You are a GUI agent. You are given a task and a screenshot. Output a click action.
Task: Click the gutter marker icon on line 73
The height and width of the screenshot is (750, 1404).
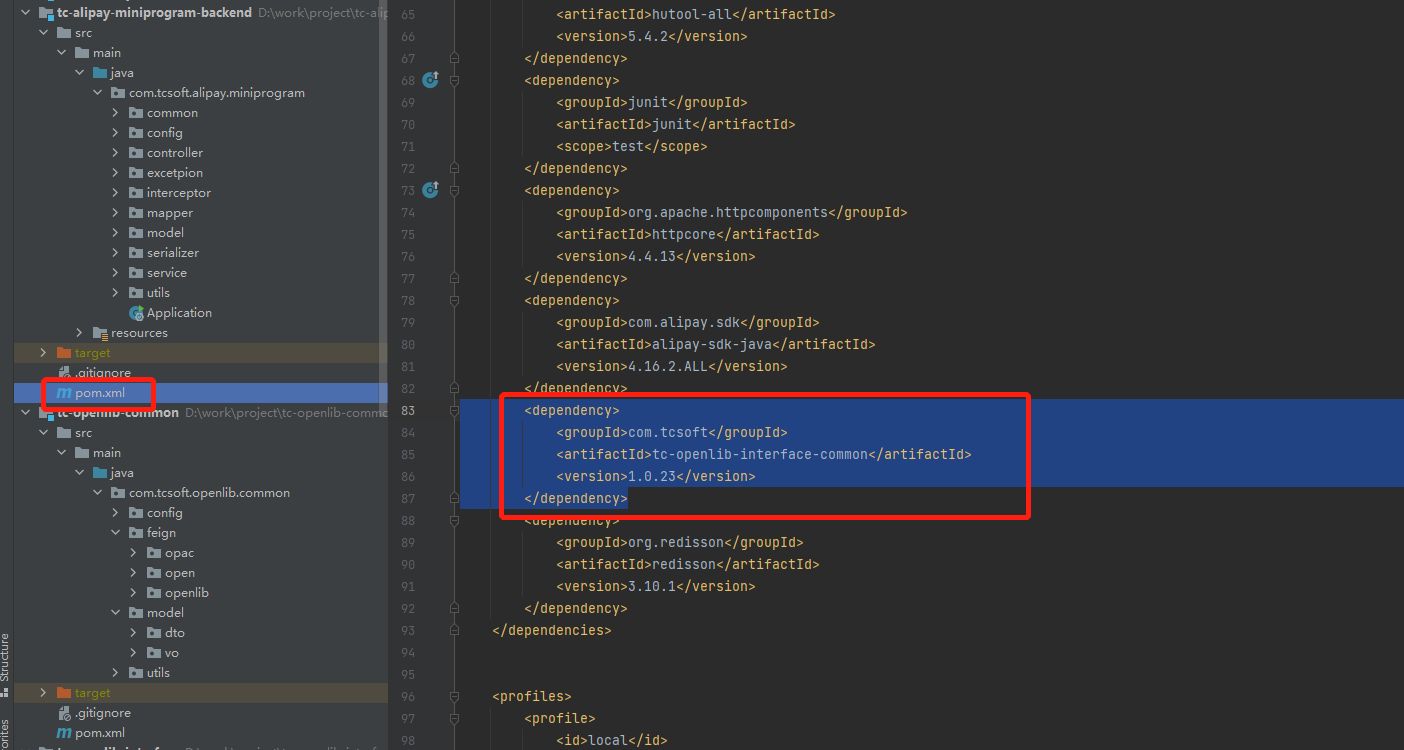tap(430, 190)
